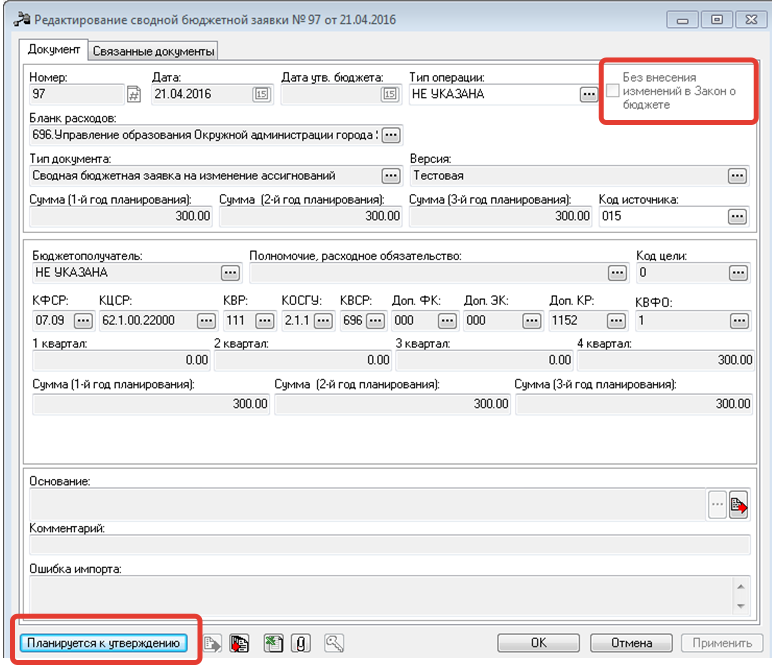Click into the Комментарий text field
Screen dimensions: 772x665
tap(390, 545)
